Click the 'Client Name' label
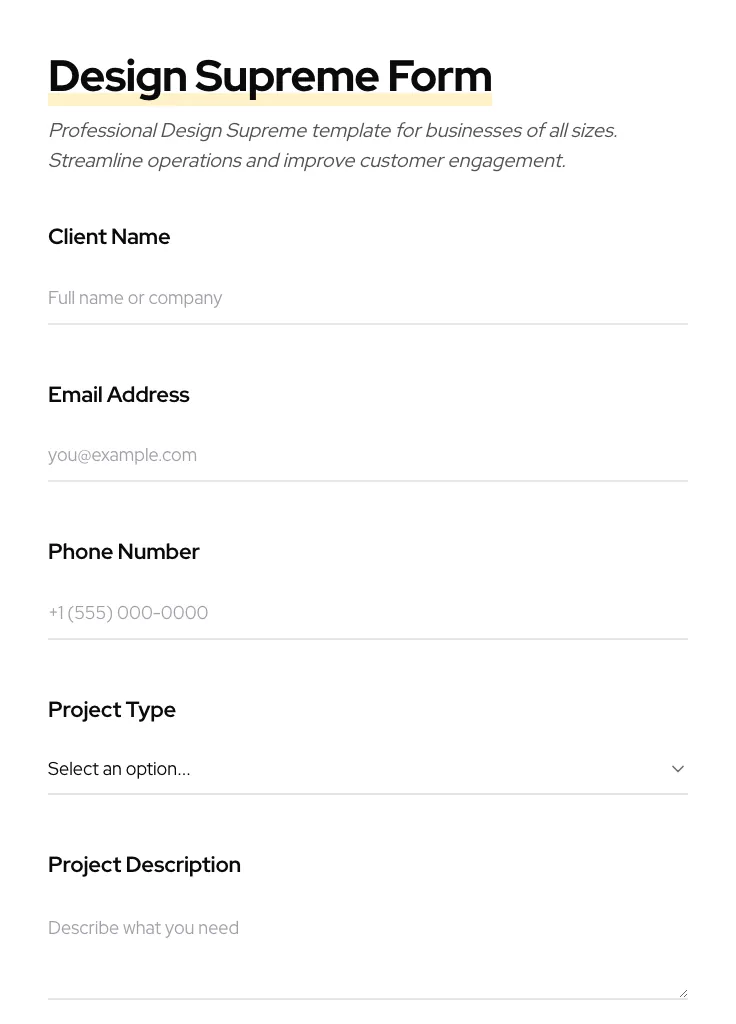736x1024 pixels. pos(109,237)
